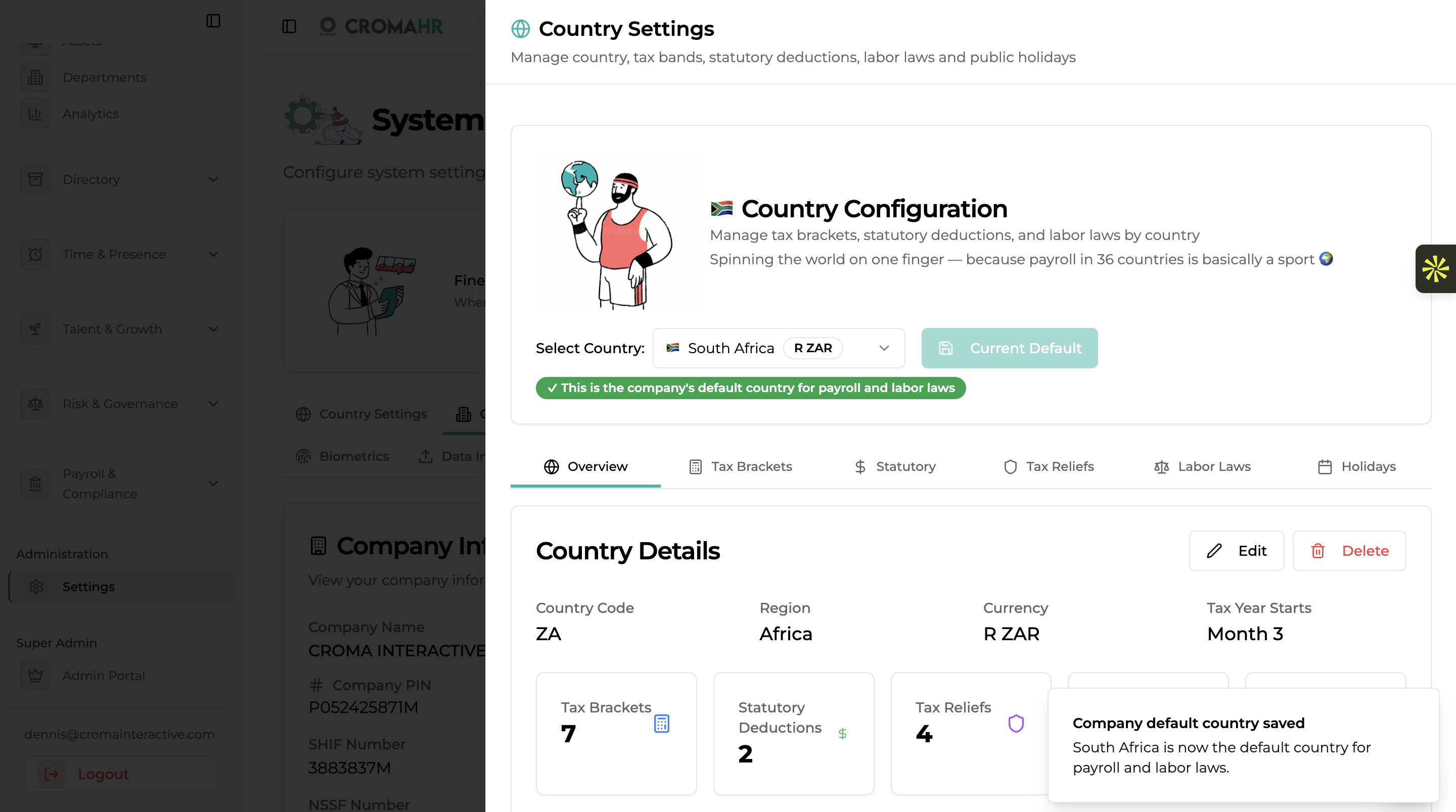Click the Data Import upload icon
This screenshot has height=812, width=1456.
pos(426,456)
